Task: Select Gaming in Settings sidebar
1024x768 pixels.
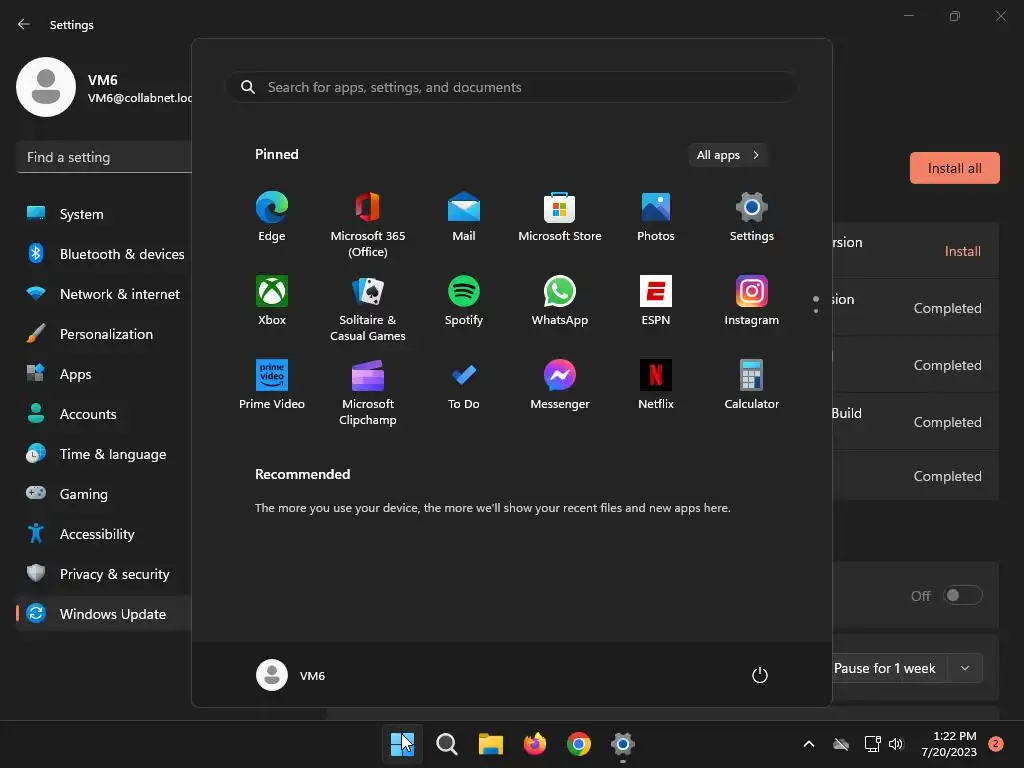Action: (x=104, y=494)
